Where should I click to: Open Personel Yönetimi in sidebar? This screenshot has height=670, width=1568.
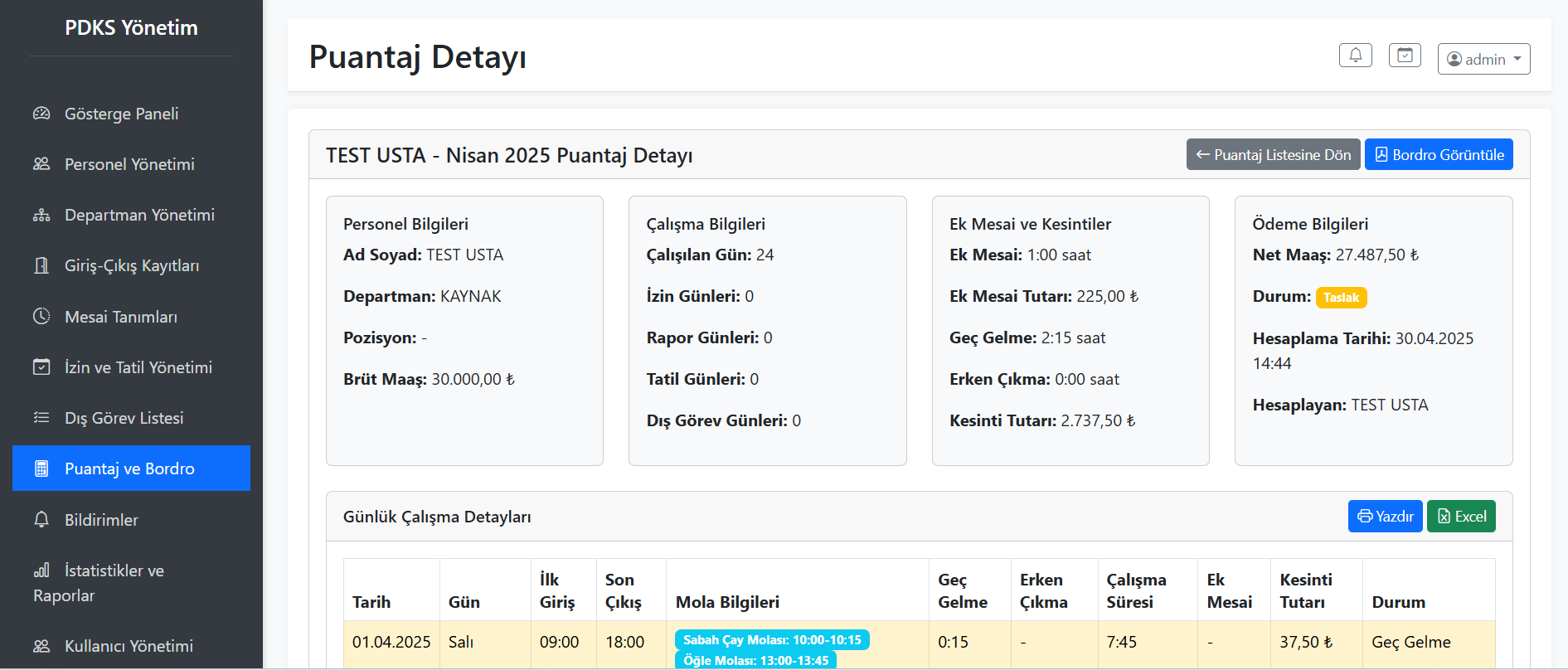tap(129, 164)
